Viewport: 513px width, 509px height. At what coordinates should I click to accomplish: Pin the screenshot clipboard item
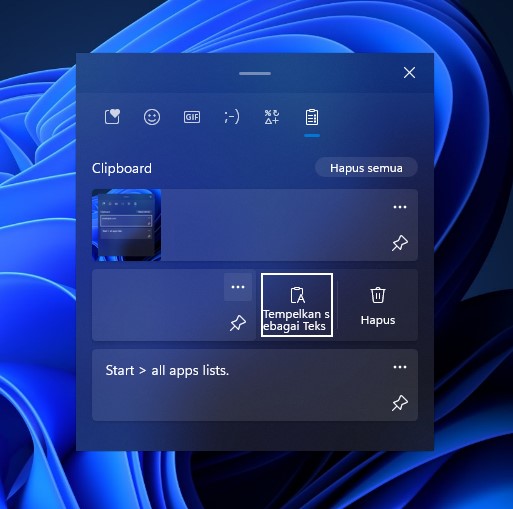tap(400, 243)
